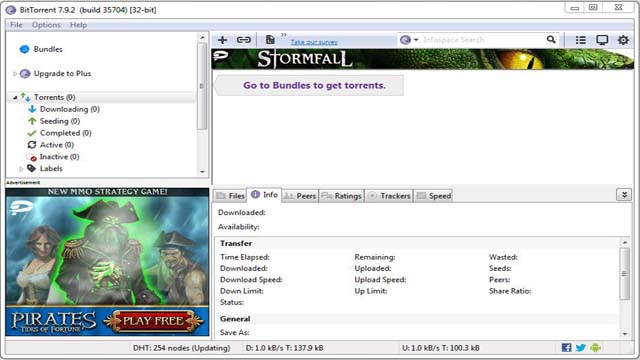The height and width of the screenshot is (360, 640).
Task: Click the Transfer section header
Action: [x=236, y=243]
